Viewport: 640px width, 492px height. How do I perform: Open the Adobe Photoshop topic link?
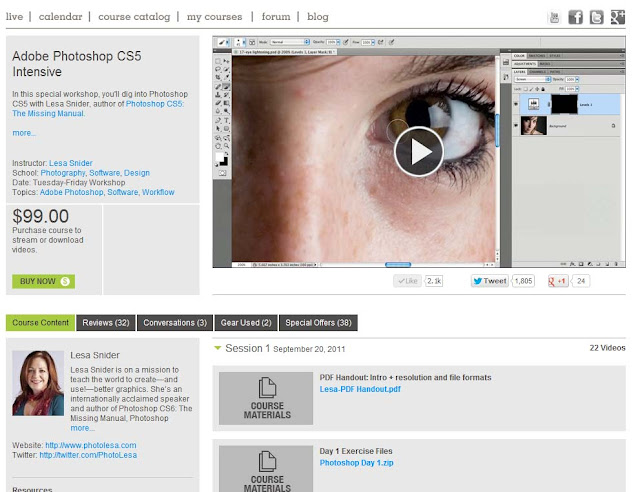click(71, 192)
